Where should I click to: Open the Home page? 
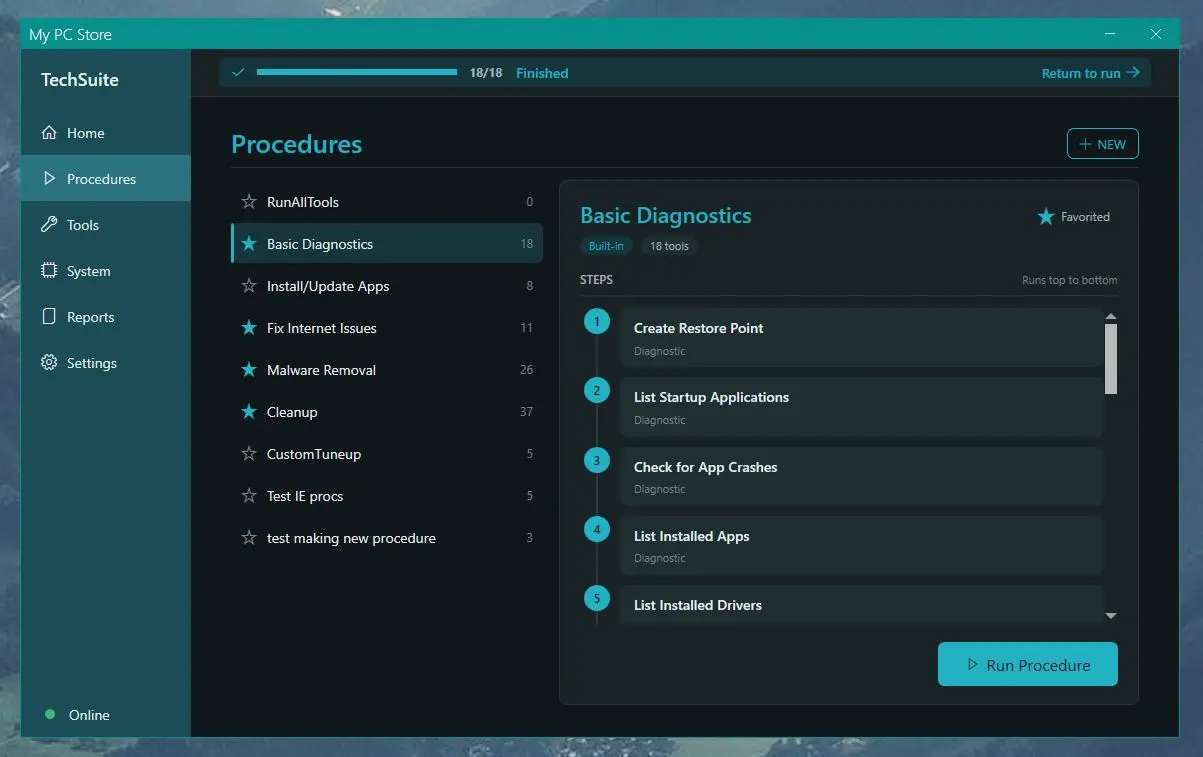pos(106,133)
